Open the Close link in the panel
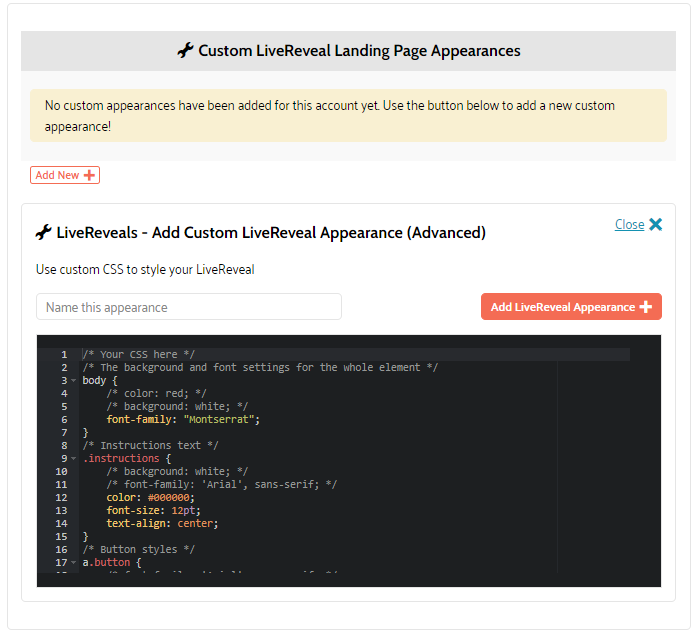696x640 pixels. click(x=629, y=224)
